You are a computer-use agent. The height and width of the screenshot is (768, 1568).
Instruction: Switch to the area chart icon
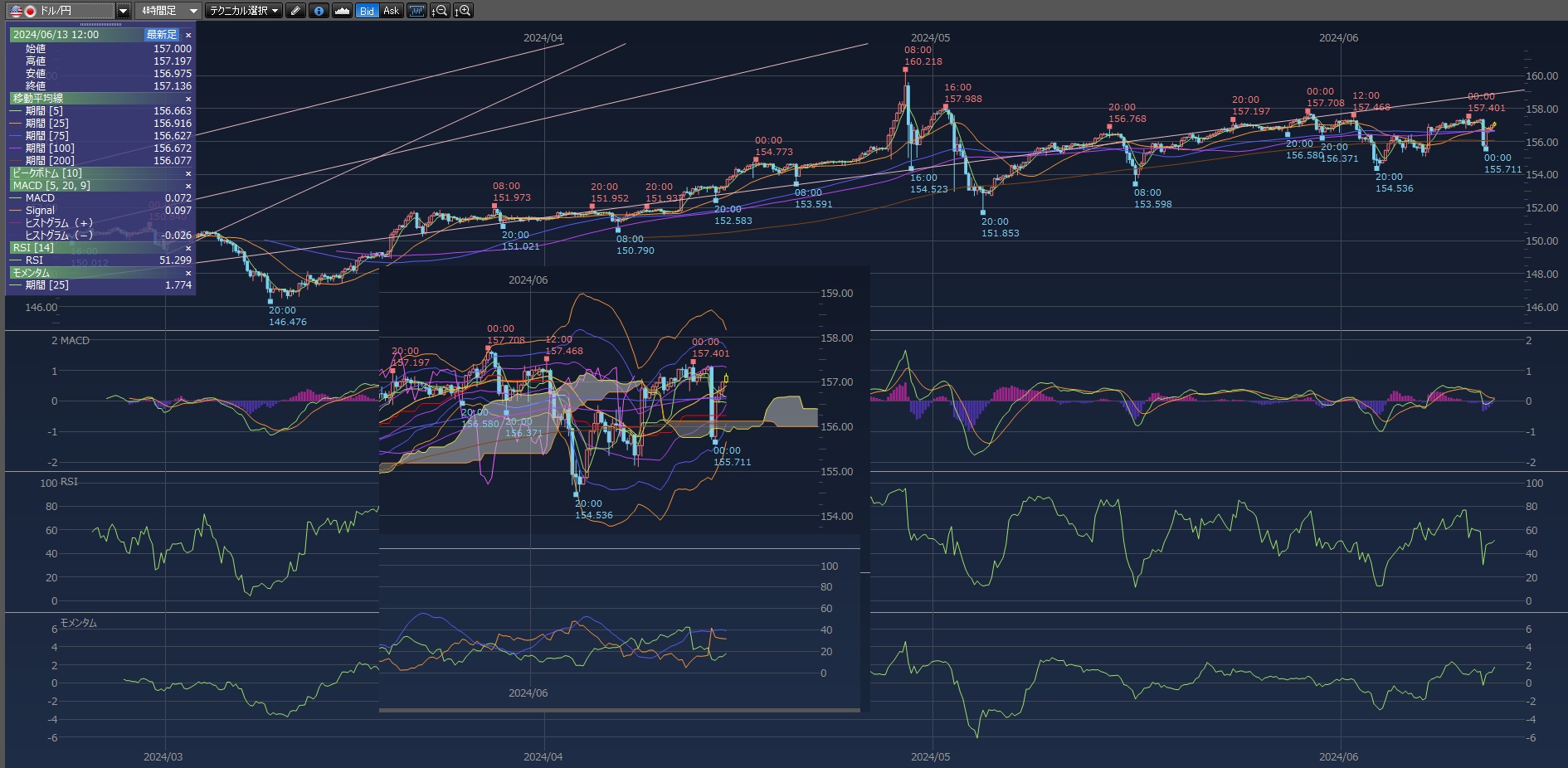point(342,11)
